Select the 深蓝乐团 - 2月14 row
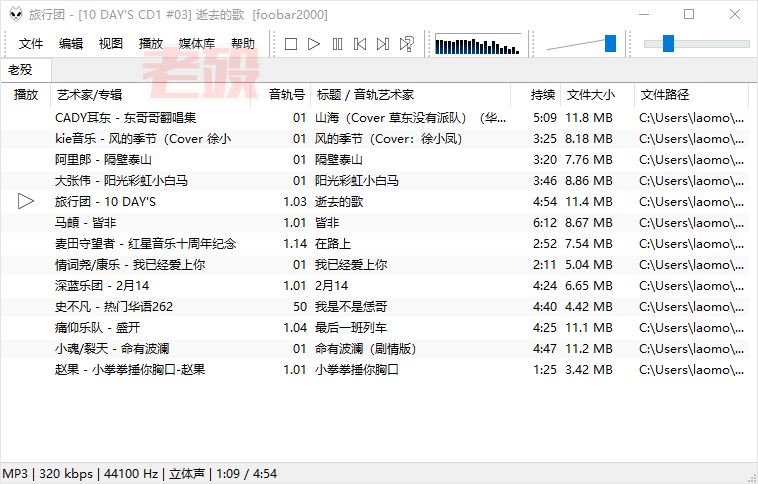 click(x=375, y=286)
